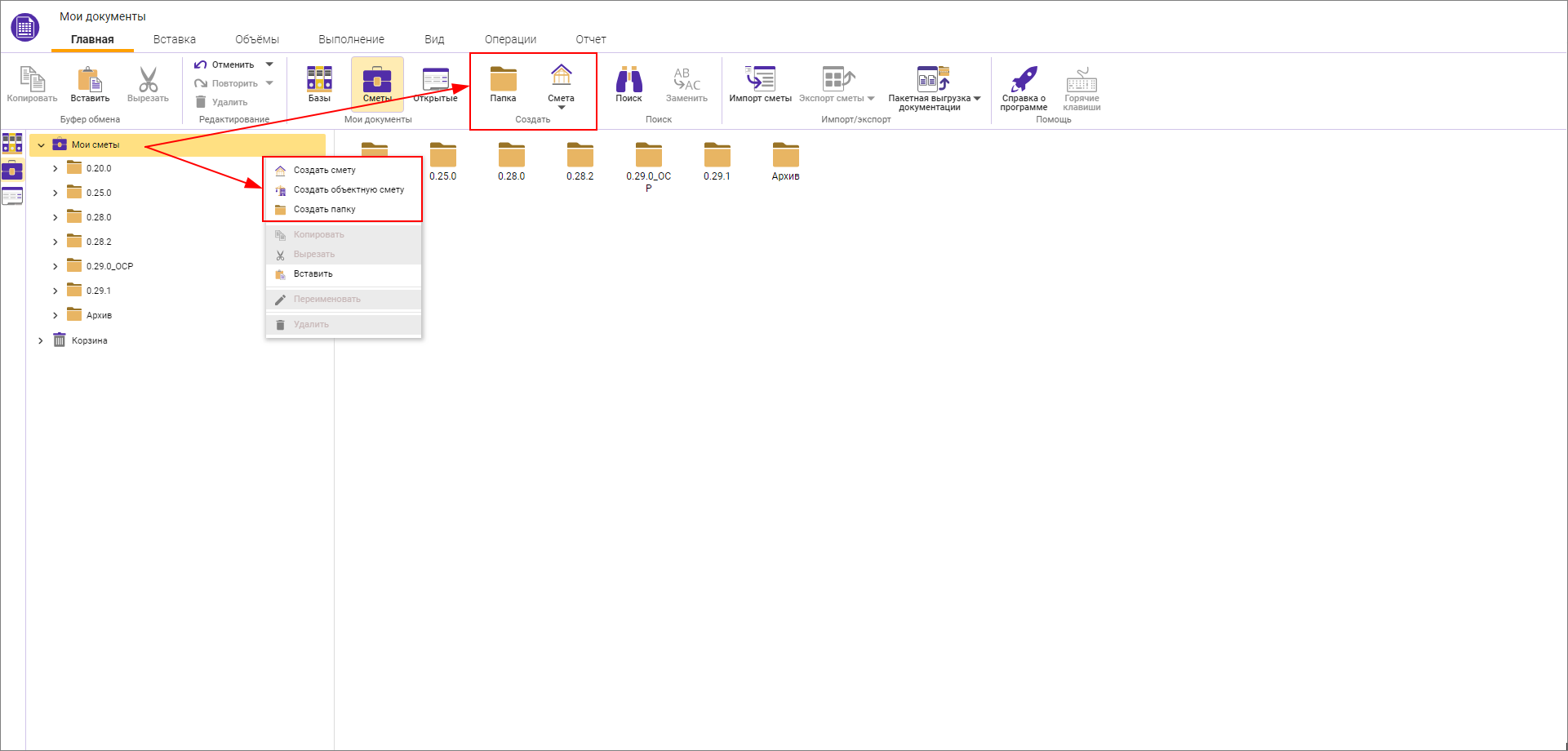This screenshot has width=1568, height=751.
Task: Click Удалить in the Редактирование group
Action: click(x=221, y=102)
